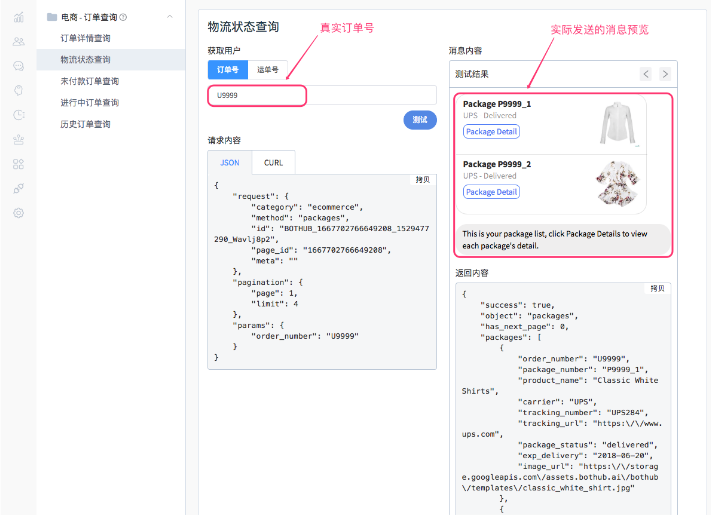The height and width of the screenshot is (526, 711).
Task: Click the 测试 button
Action: point(419,120)
